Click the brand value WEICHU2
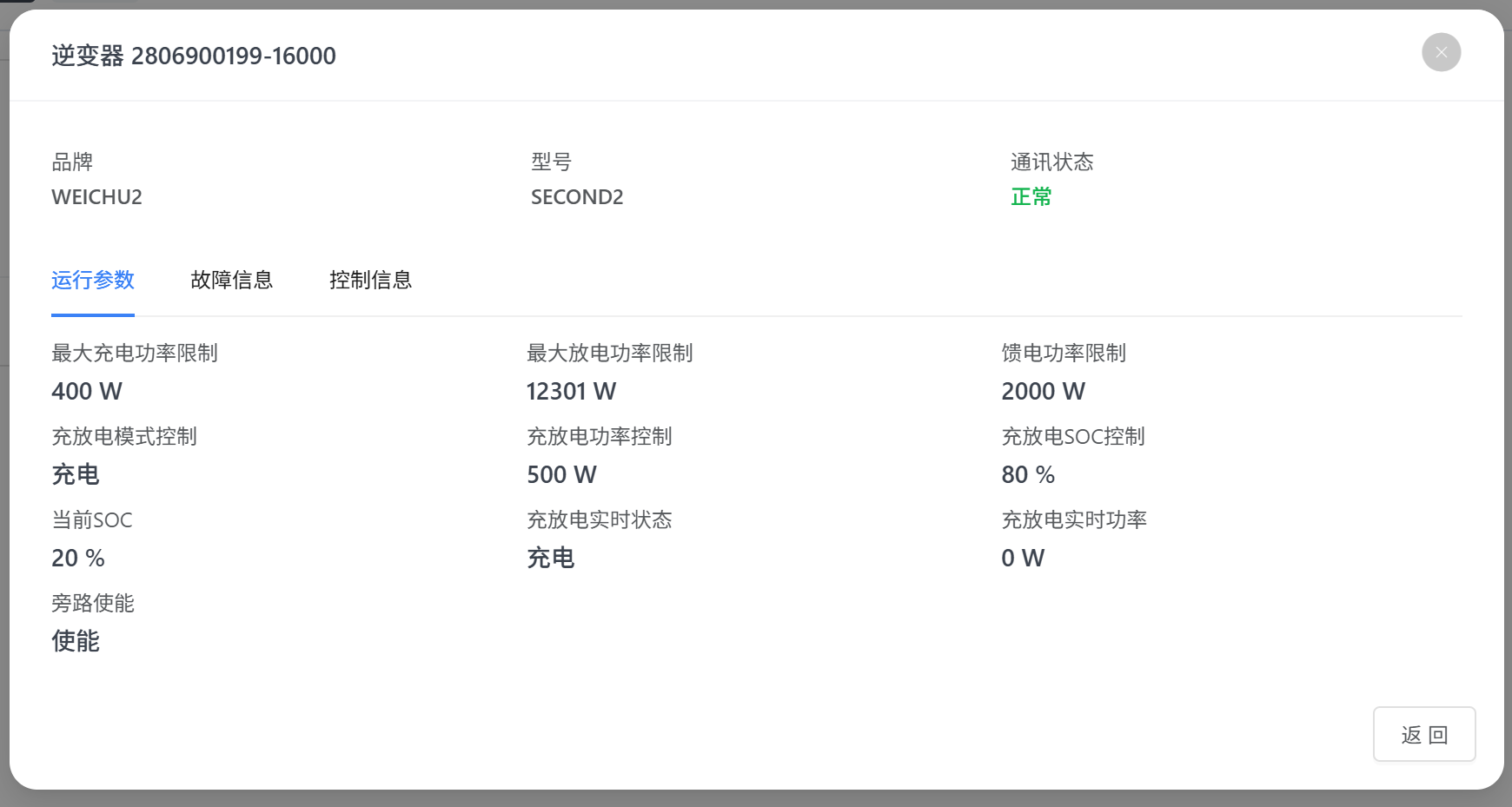This screenshot has height=807, width=1512. coord(96,197)
